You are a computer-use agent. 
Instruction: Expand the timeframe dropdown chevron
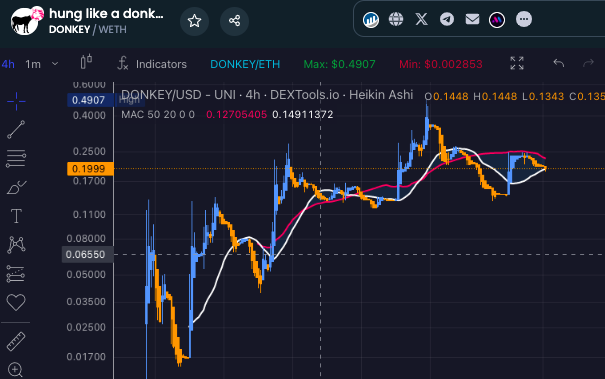tap(55, 63)
